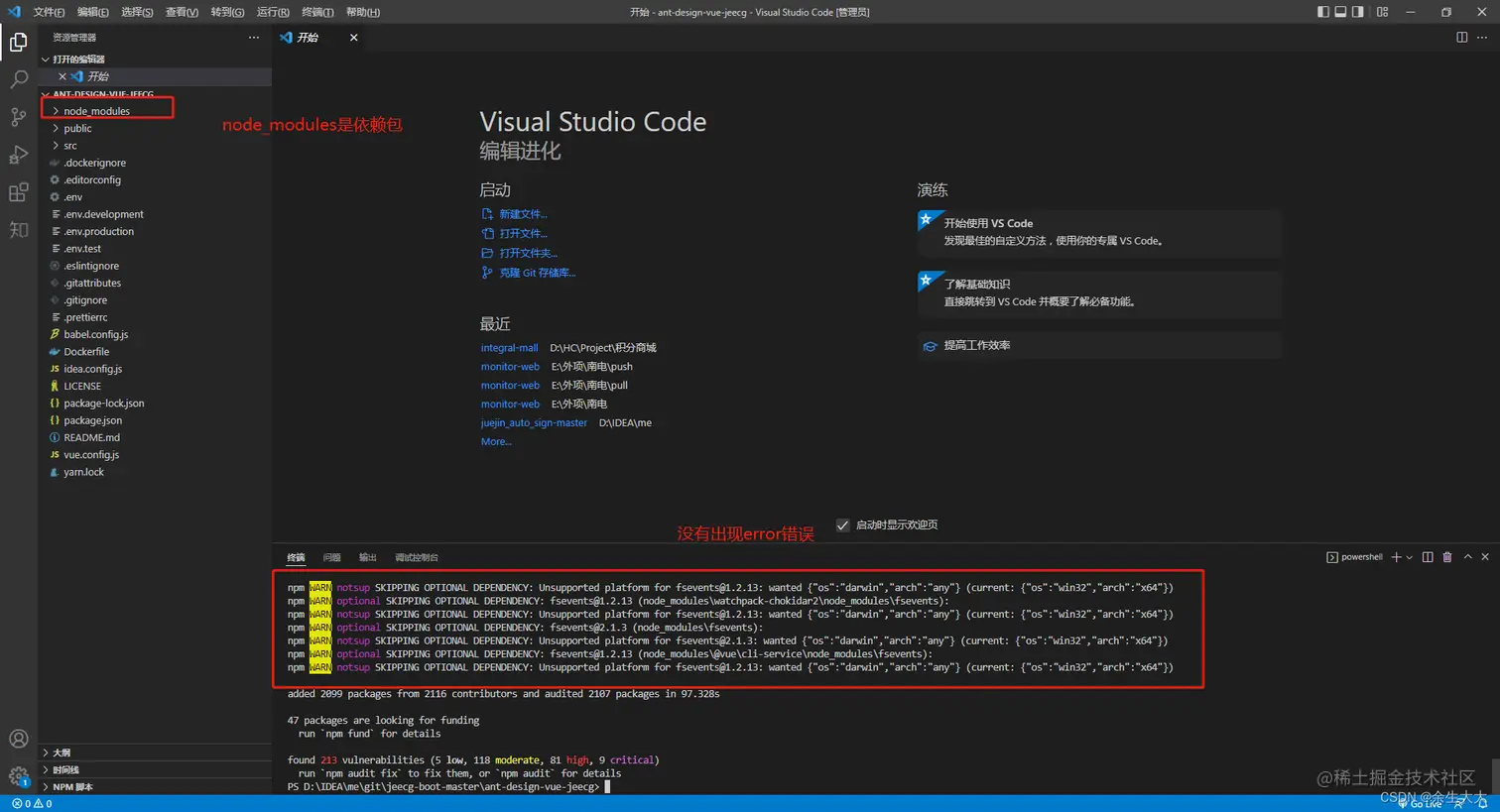This screenshot has height=812, width=1500.
Task: Uncheck show welcome page on startup
Action: pyautogui.click(x=842, y=525)
